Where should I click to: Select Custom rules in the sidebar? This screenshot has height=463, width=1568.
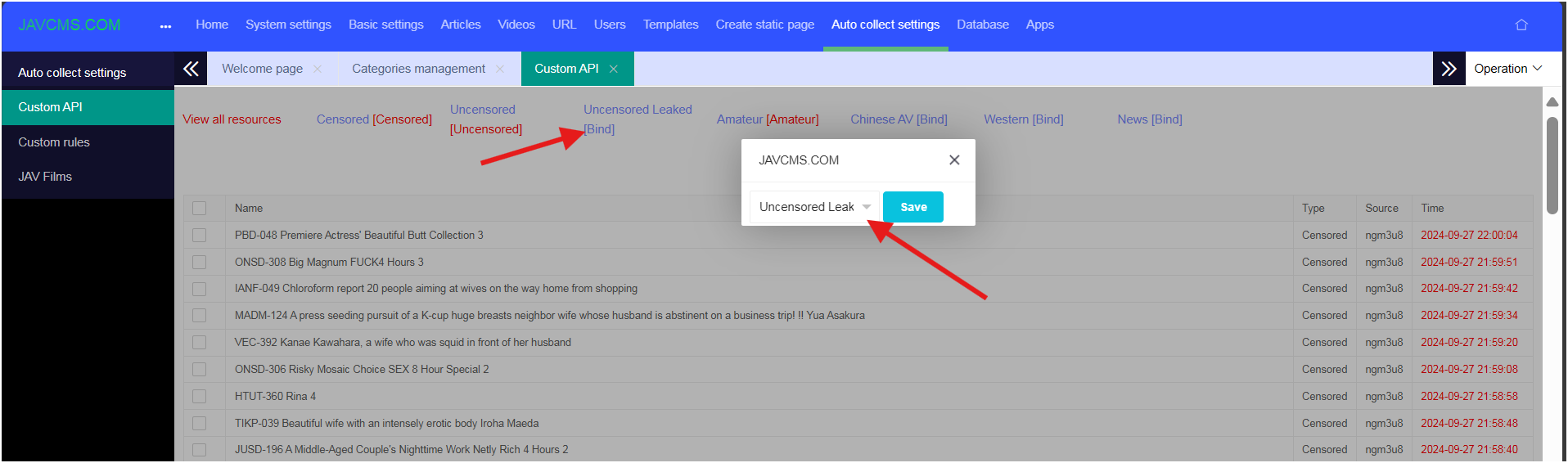(x=54, y=142)
